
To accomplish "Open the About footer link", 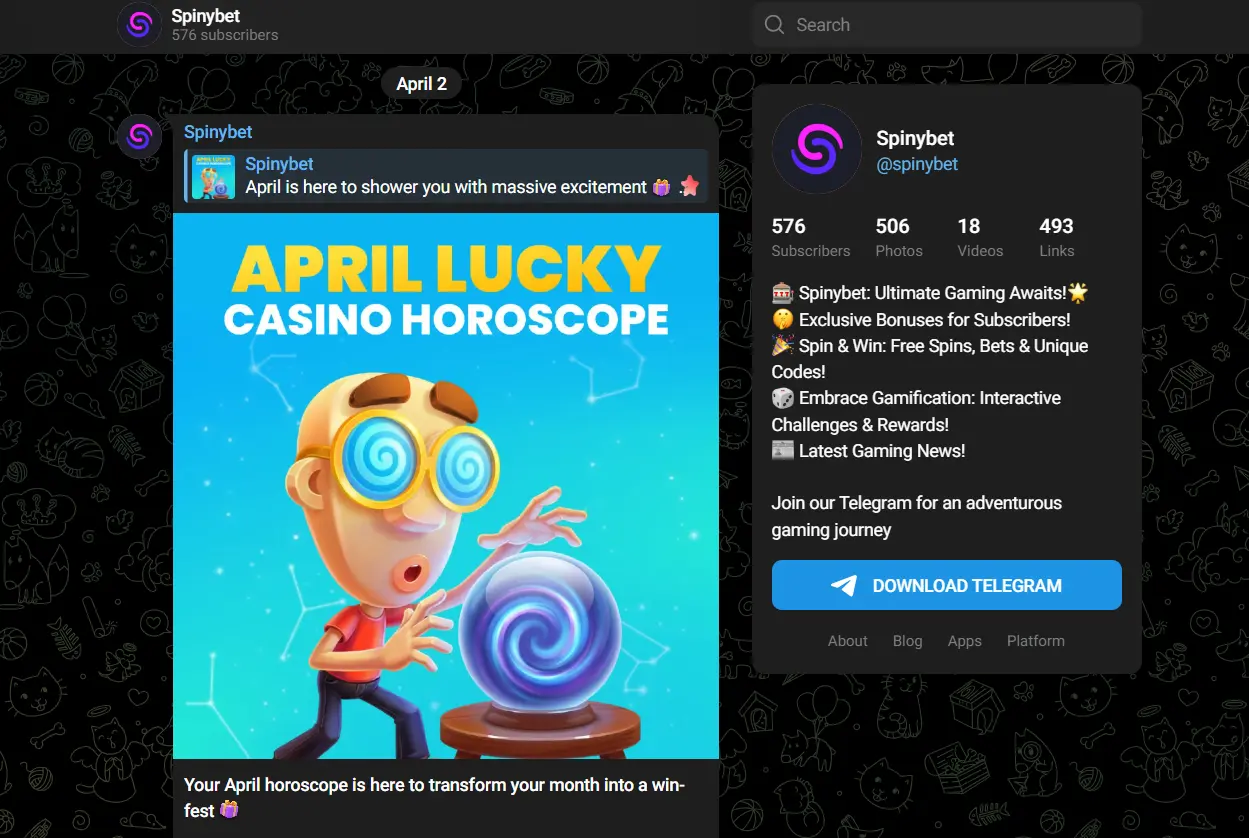I will [x=848, y=641].
